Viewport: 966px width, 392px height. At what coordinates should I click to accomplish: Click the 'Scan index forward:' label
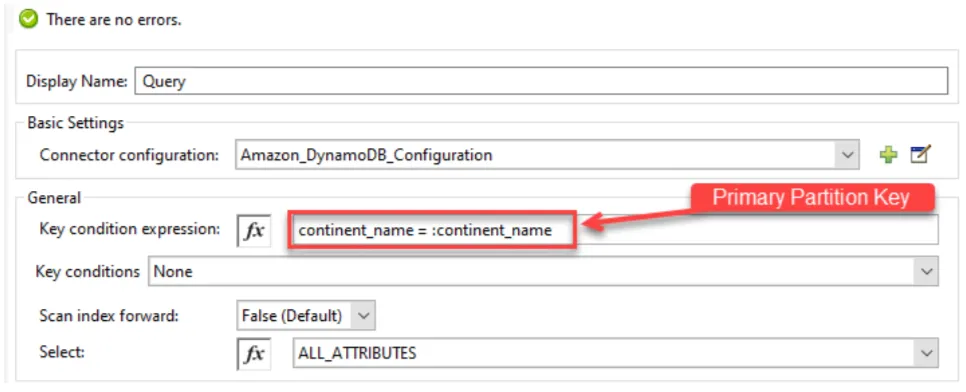point(109,316)
